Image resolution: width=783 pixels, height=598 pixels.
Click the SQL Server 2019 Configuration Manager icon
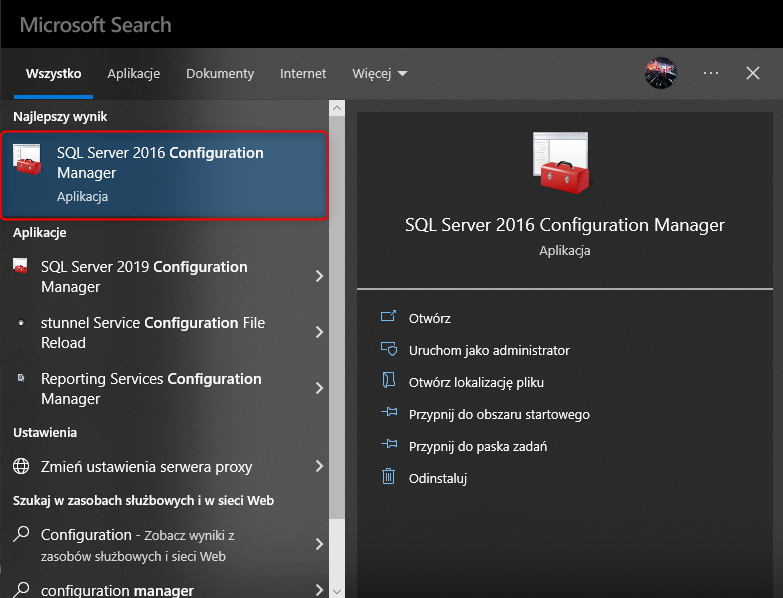(x=20, y=266)
